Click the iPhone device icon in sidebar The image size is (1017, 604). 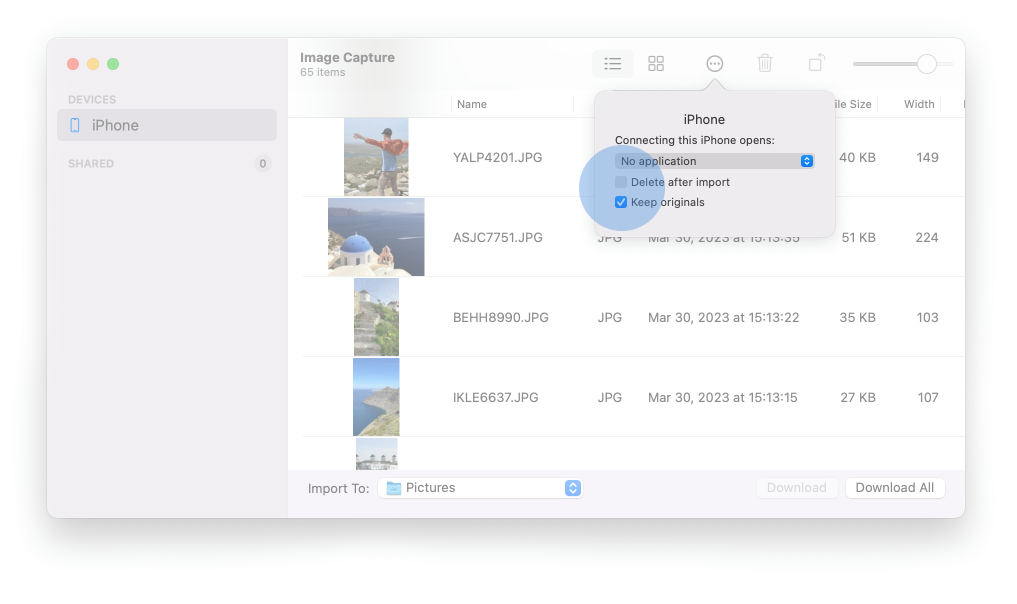click(x=75, y=125)
